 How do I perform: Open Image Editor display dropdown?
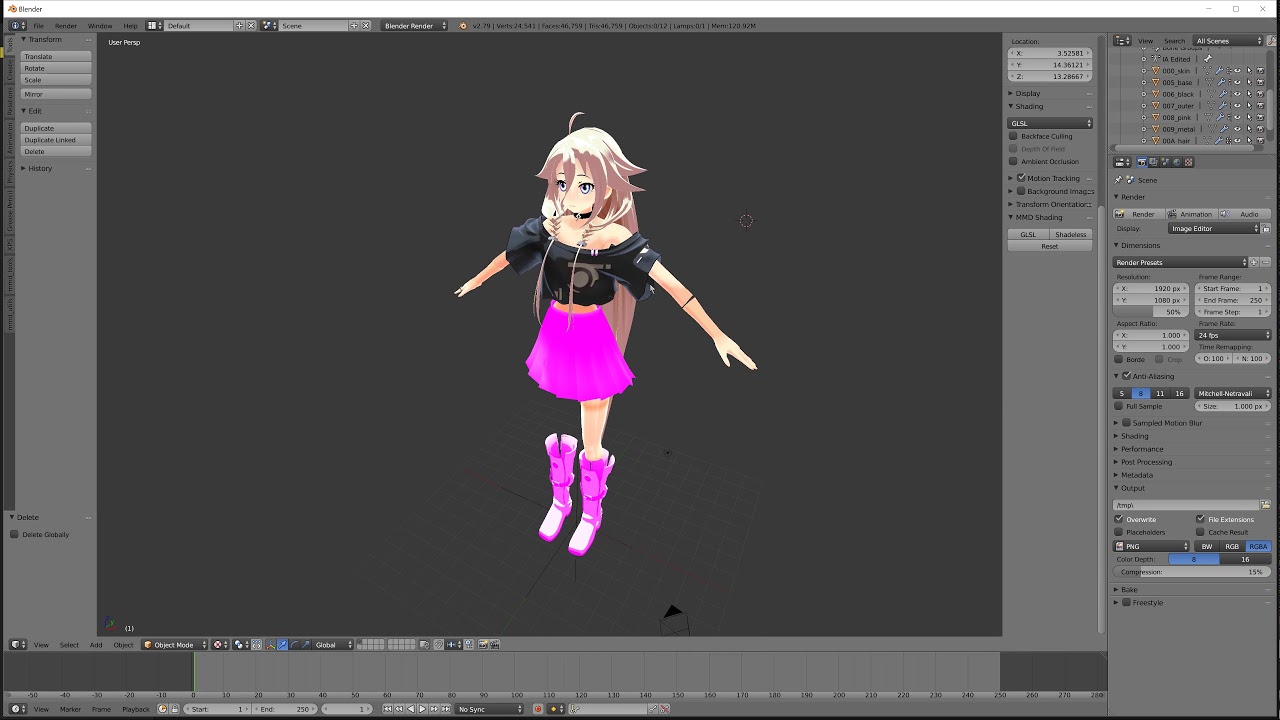(x=1213, y=229)
